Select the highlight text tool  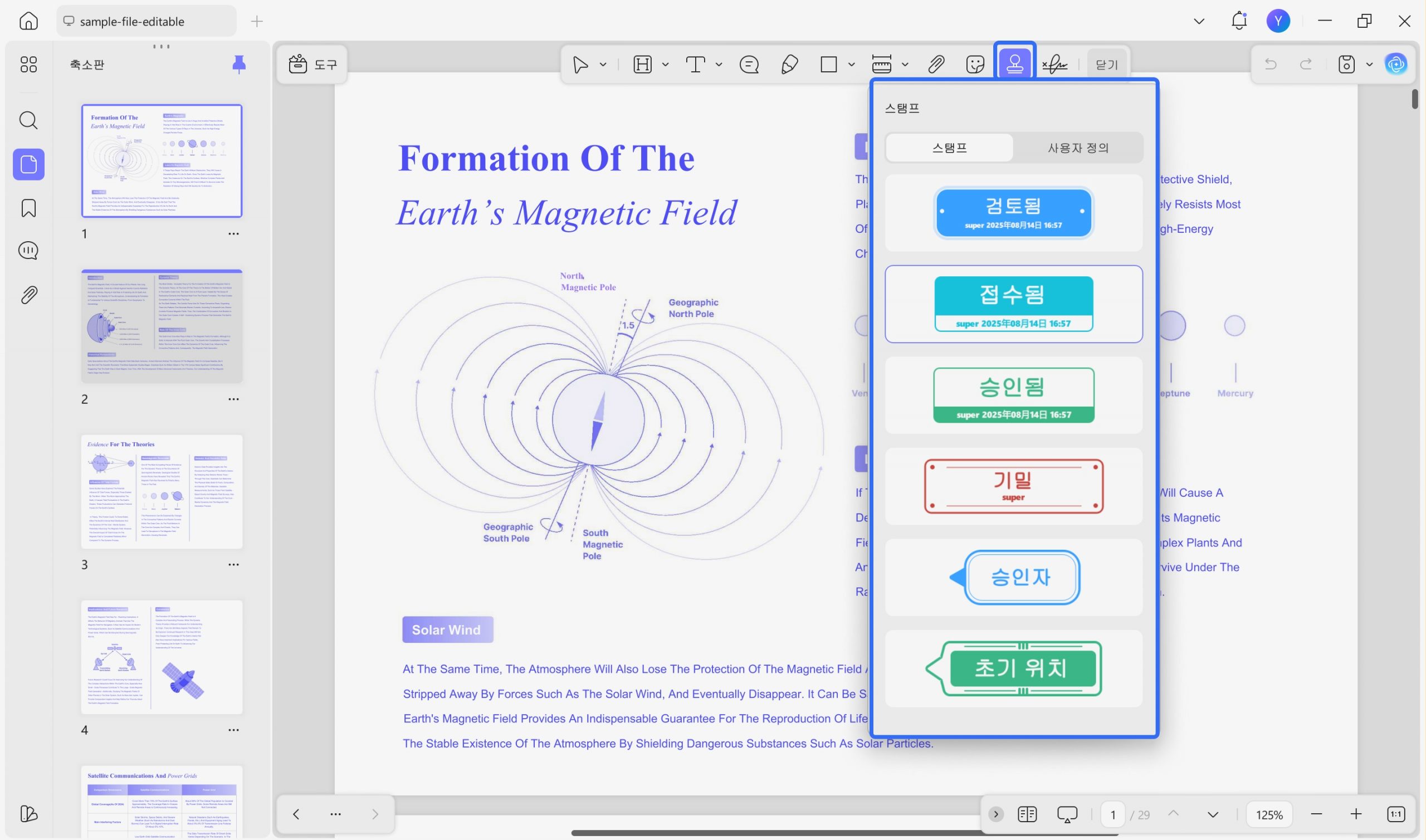click(642, 65)
